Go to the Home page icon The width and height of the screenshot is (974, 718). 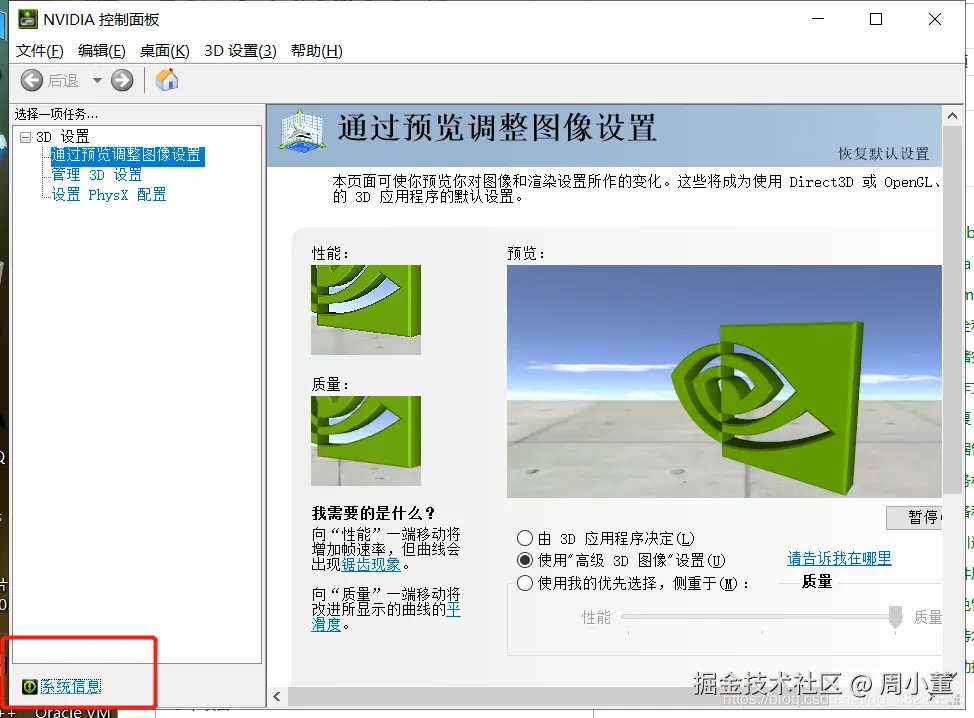coord(166,80)
